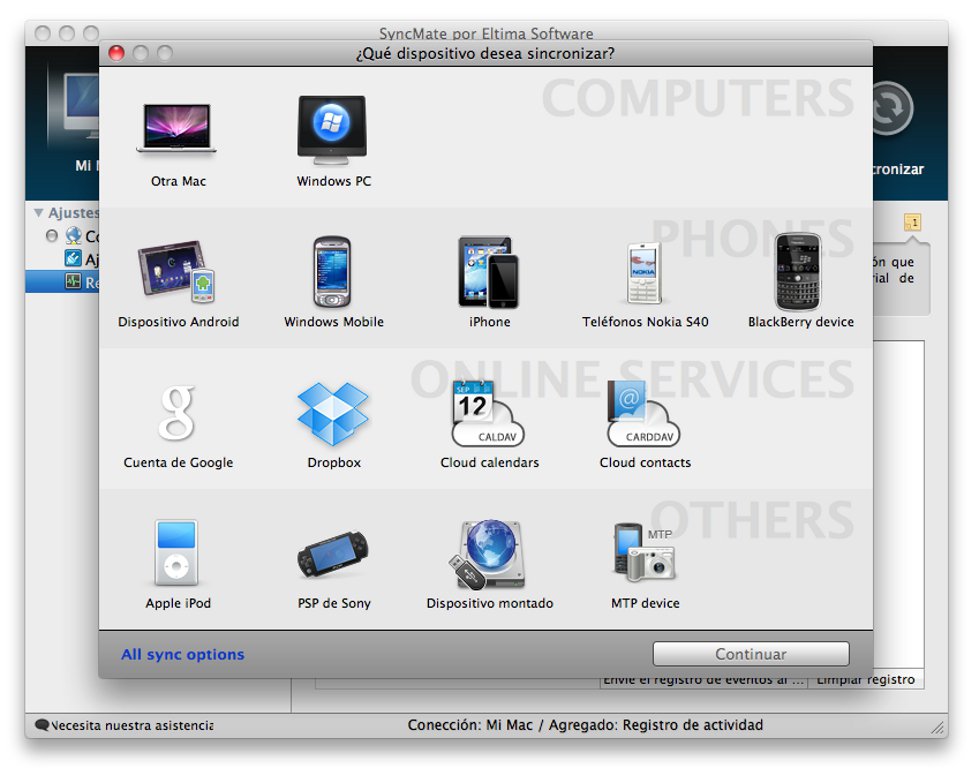The image size is (979, 768).
Task: Pick the Windows Mobile phone icon
Action: pyautogui.click(x=332, y=272)
